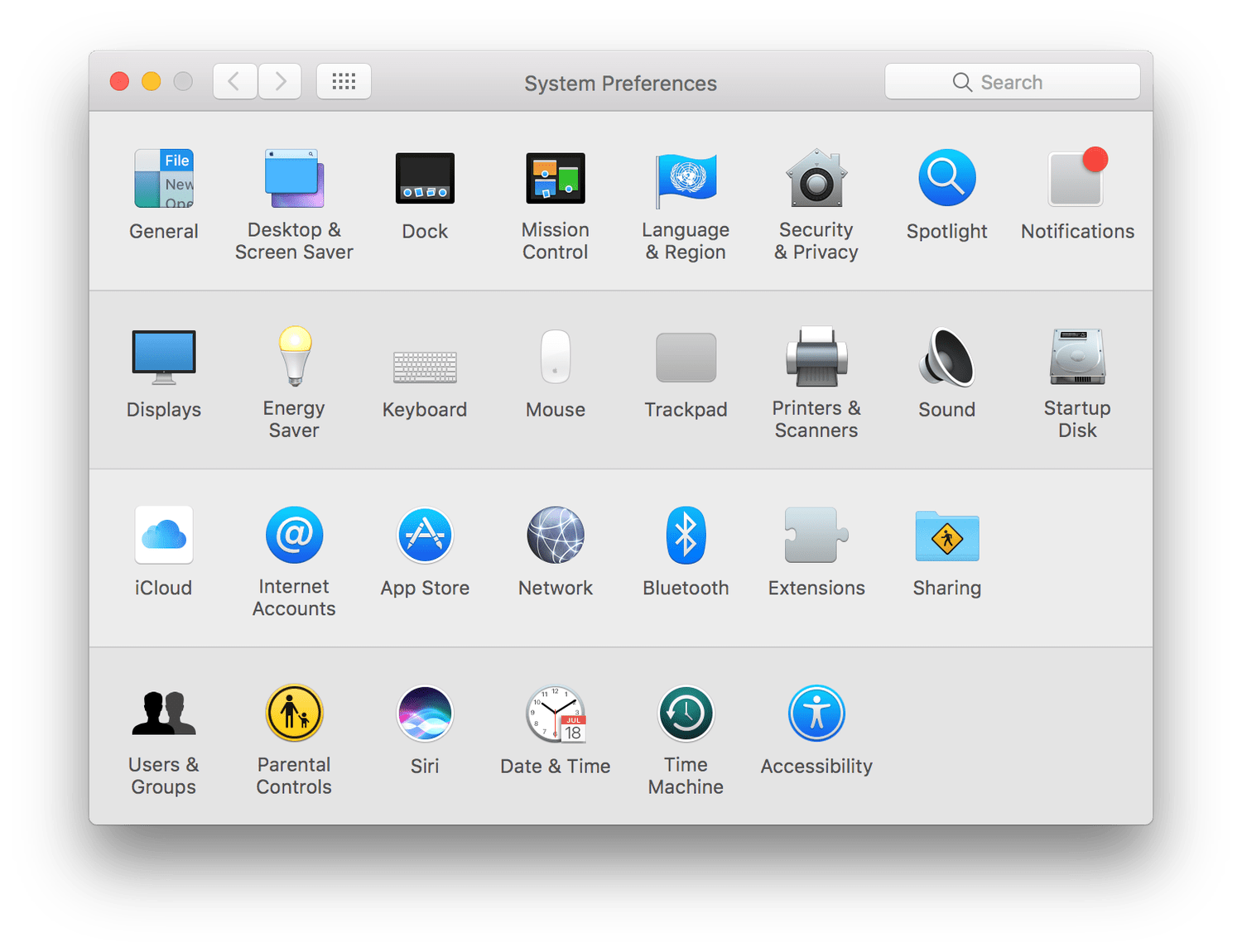Viewport: 1242px width, 952px height.
Task: Open Time Machine preferences
Action: click(x=686, y=714)
